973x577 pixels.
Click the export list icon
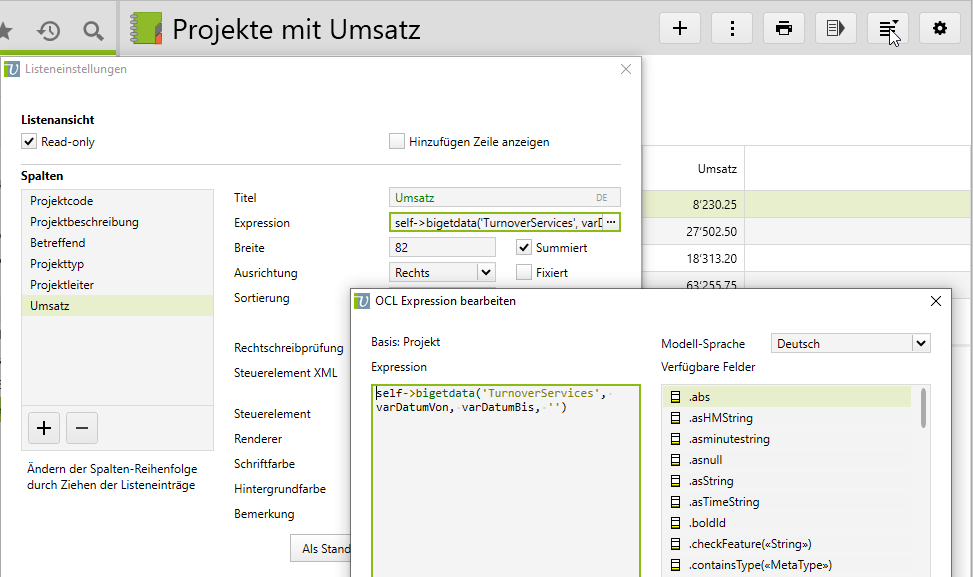click(836, 28)
